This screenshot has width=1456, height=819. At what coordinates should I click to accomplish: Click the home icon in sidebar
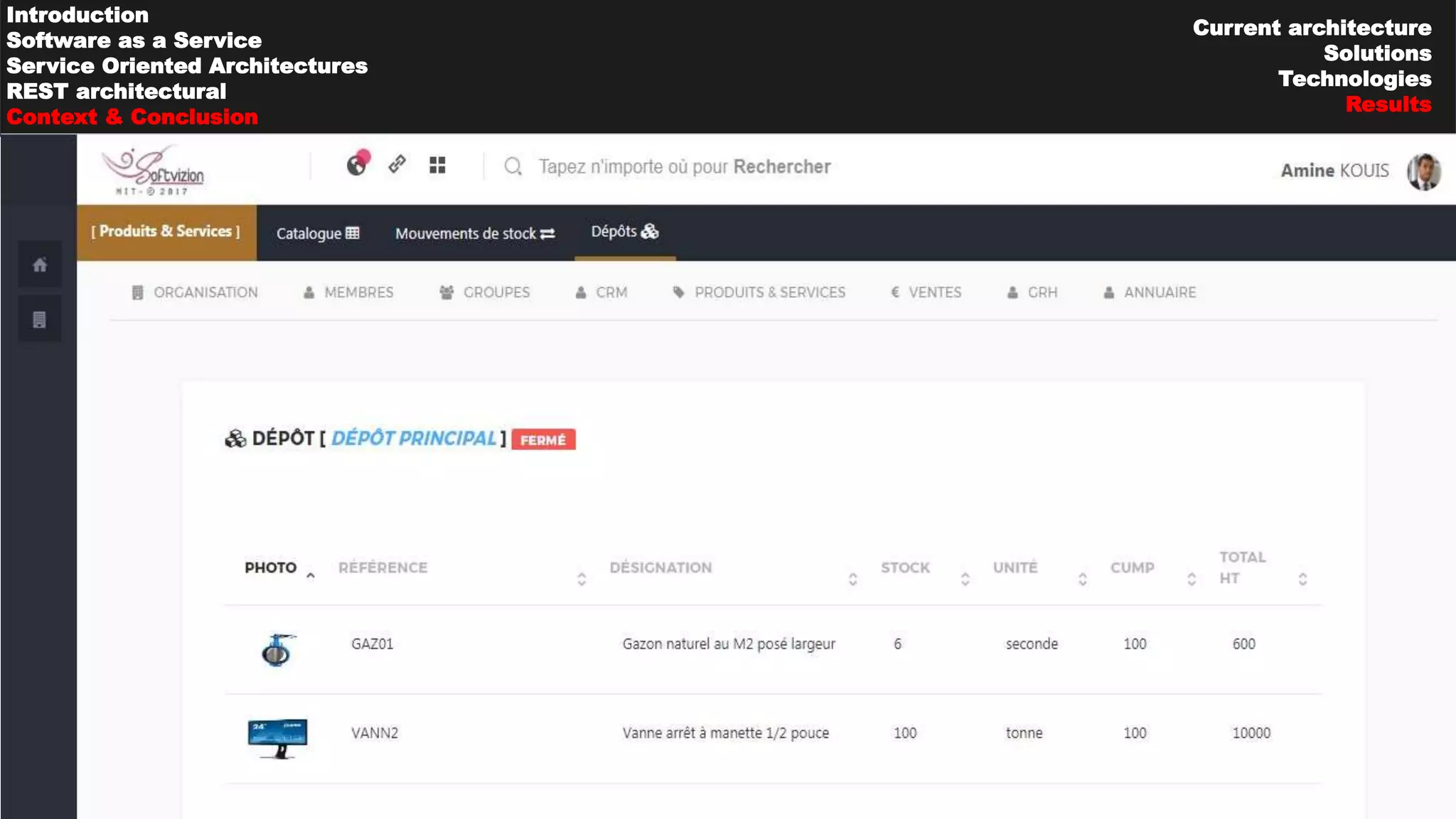40,265
